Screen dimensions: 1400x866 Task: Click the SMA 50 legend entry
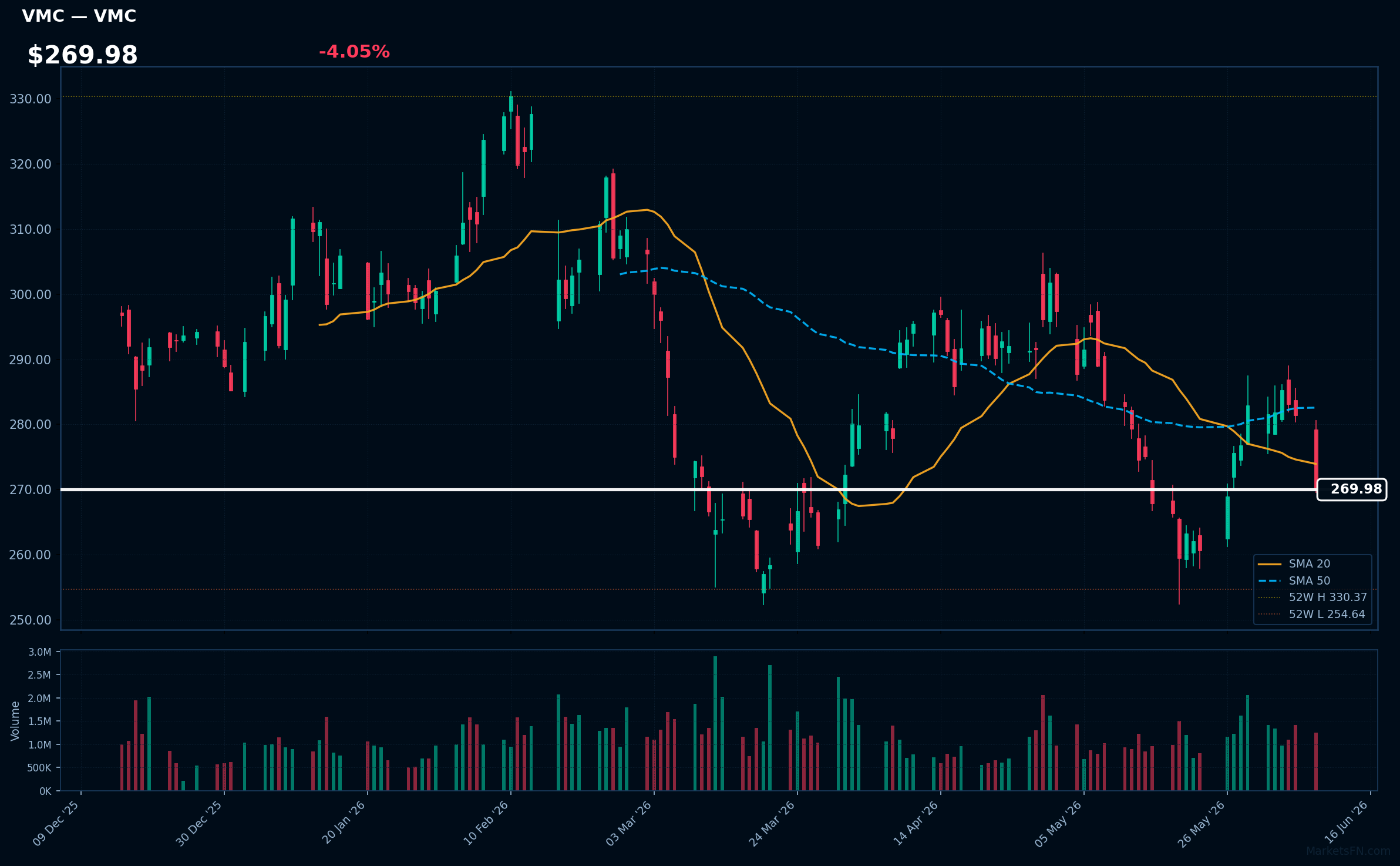(x=1309, y=581)
